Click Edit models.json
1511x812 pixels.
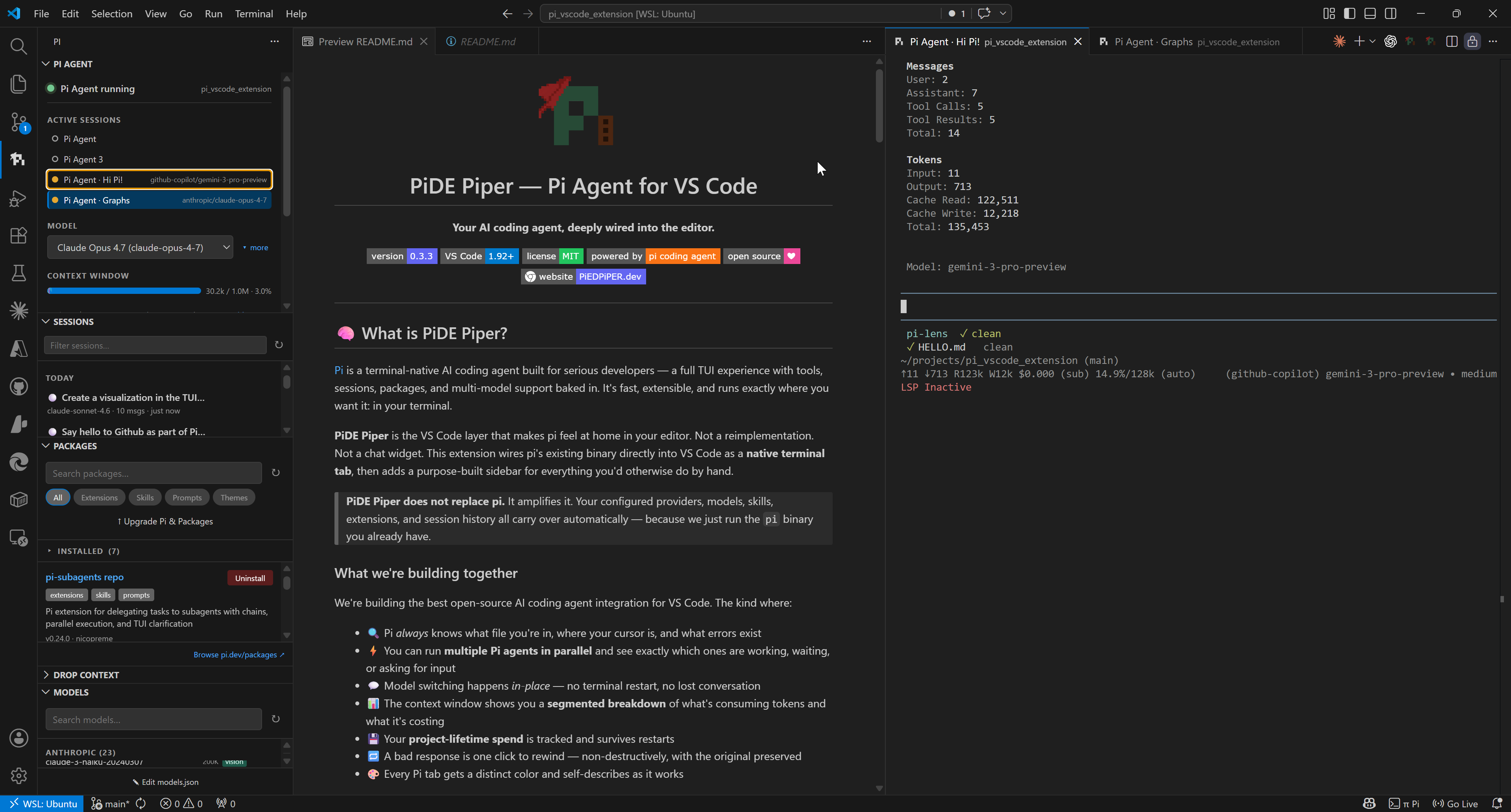(165, 782)
